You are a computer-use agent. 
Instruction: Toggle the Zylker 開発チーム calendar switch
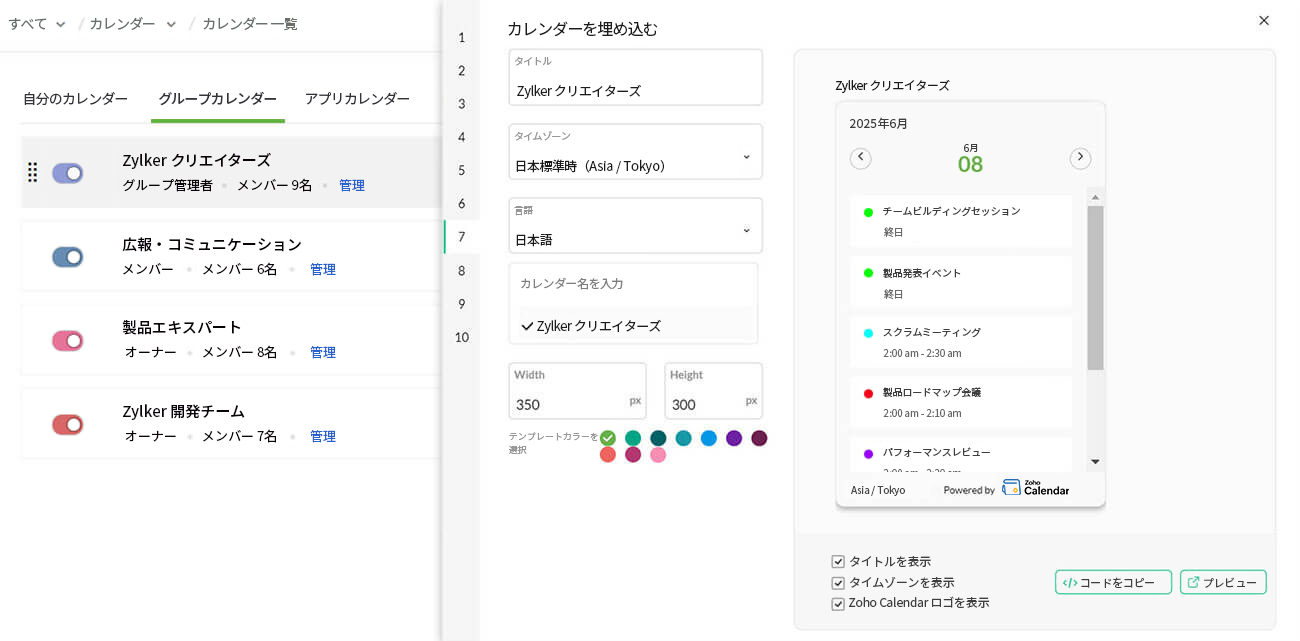68,425
